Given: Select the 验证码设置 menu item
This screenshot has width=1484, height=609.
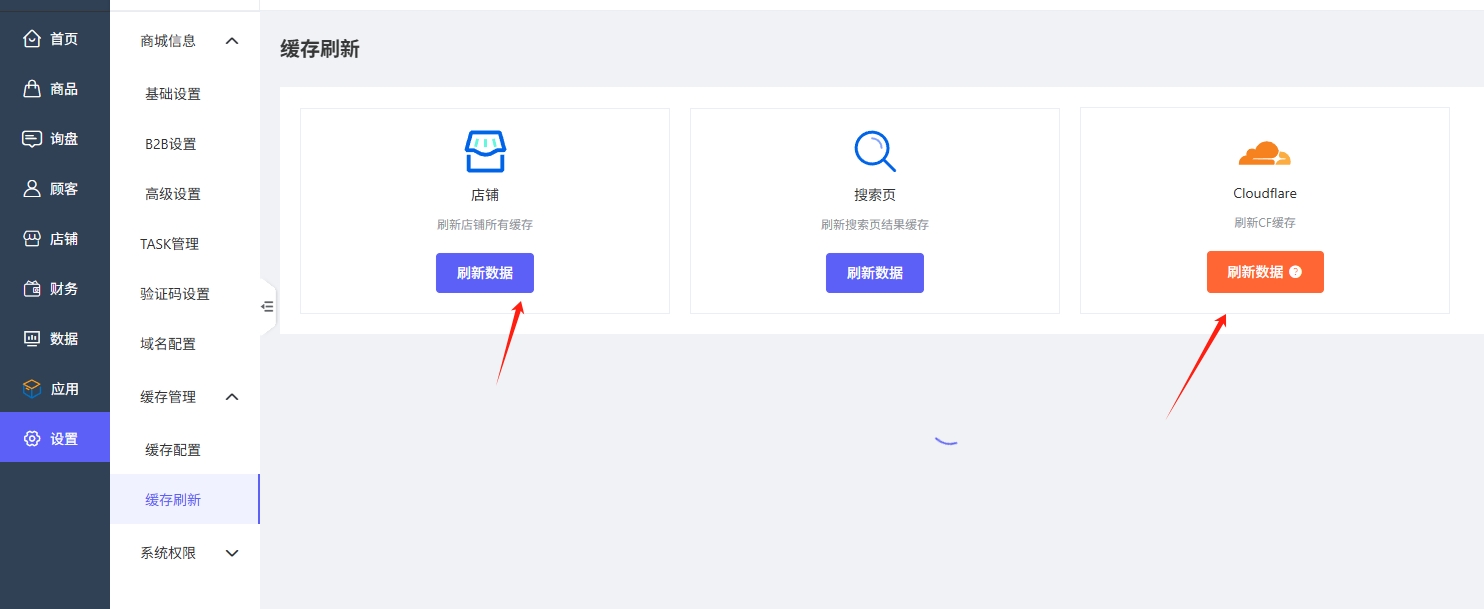Looking at the screenshot, I should [175, 294].
